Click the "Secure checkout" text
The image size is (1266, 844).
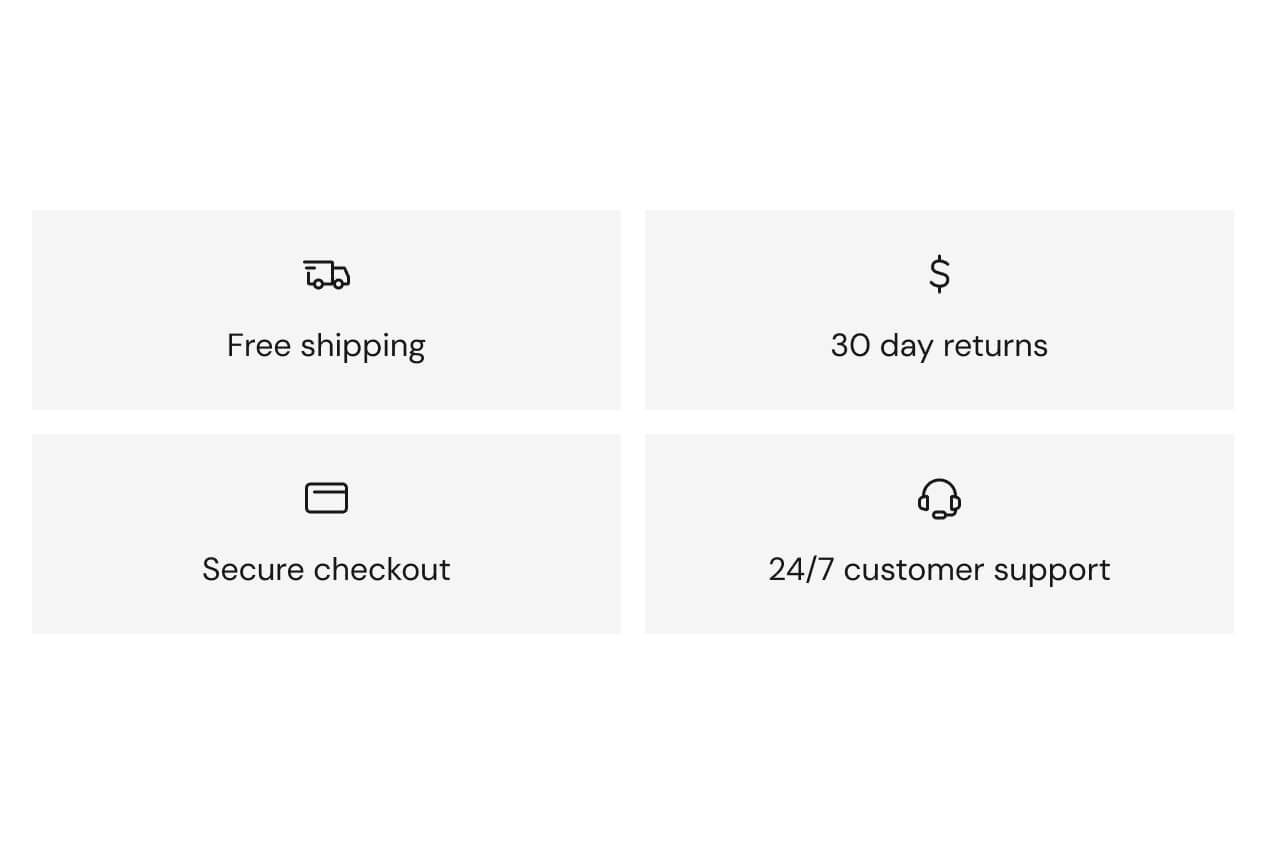[326, 570]
